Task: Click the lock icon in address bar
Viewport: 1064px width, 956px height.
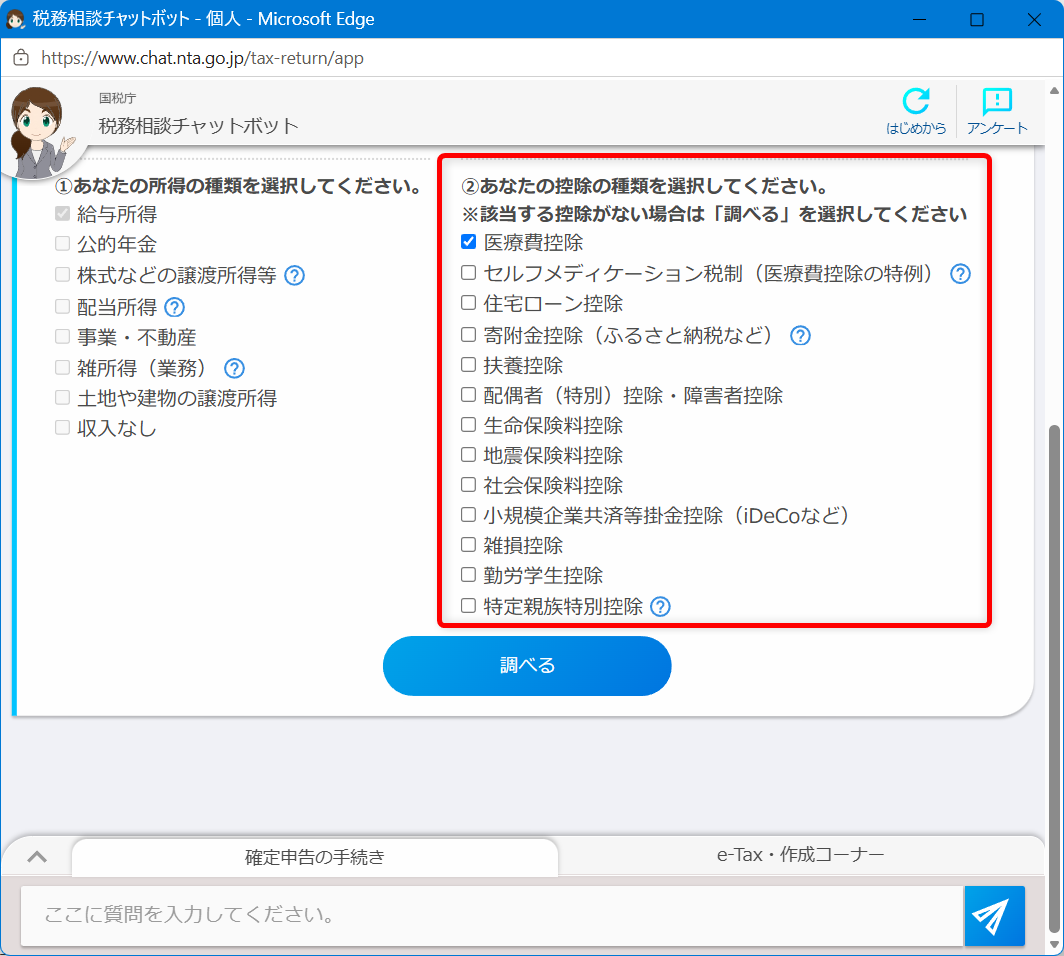Action: coord(21,58)
